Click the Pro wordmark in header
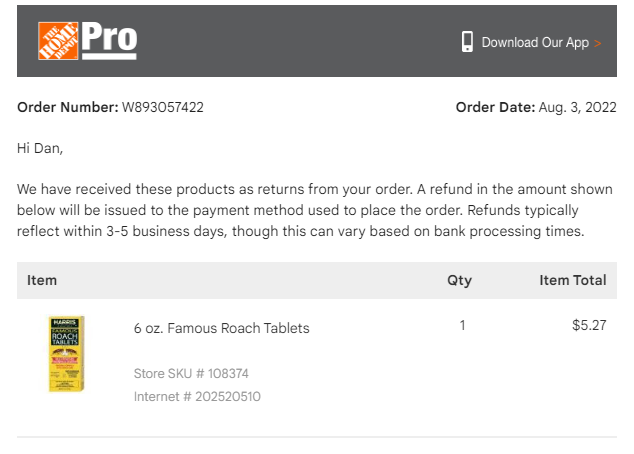This screenshot has height=454, width=634. [x=109, y=40]
